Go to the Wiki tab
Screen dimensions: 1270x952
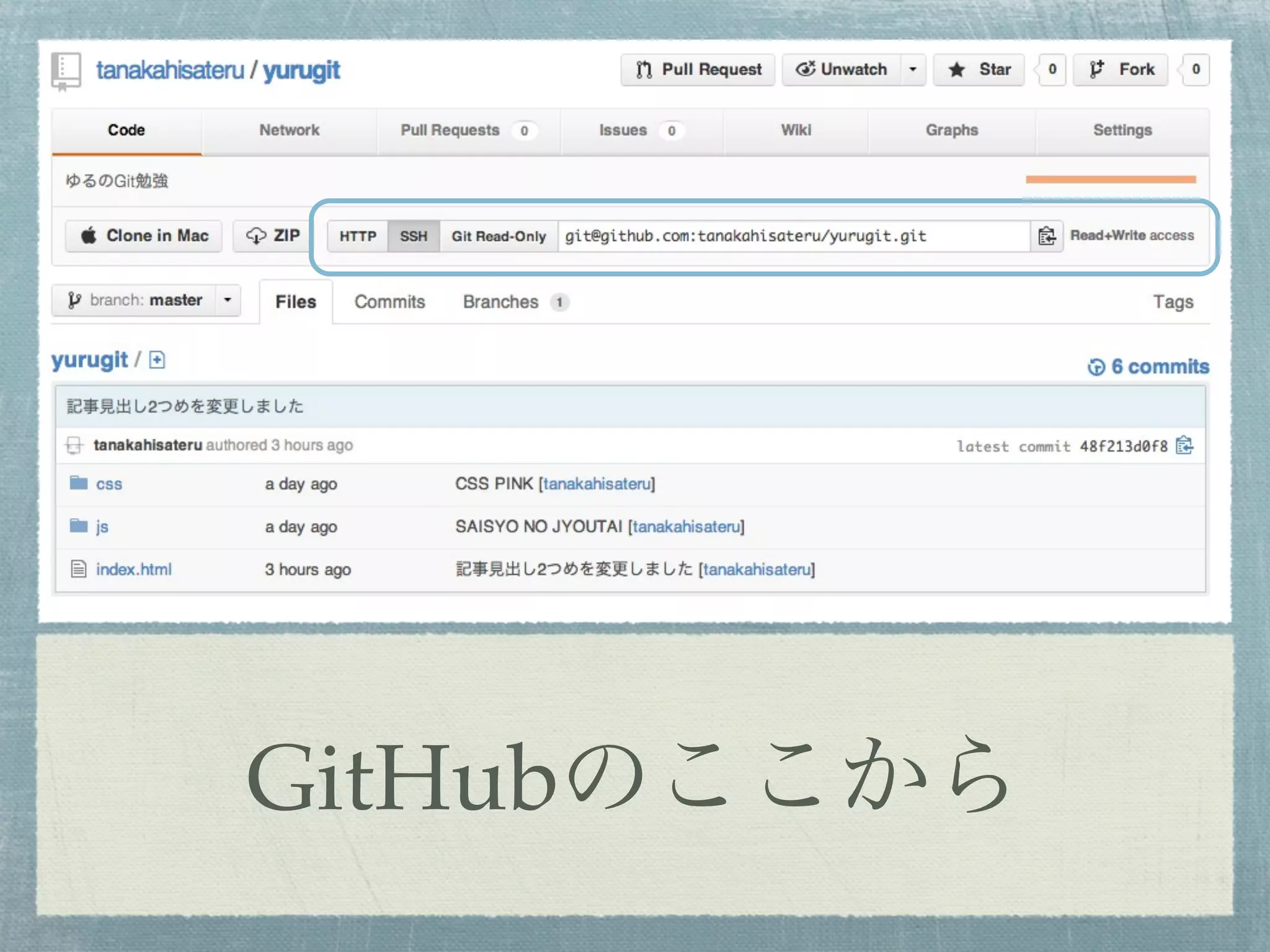[x=796, y=130]
